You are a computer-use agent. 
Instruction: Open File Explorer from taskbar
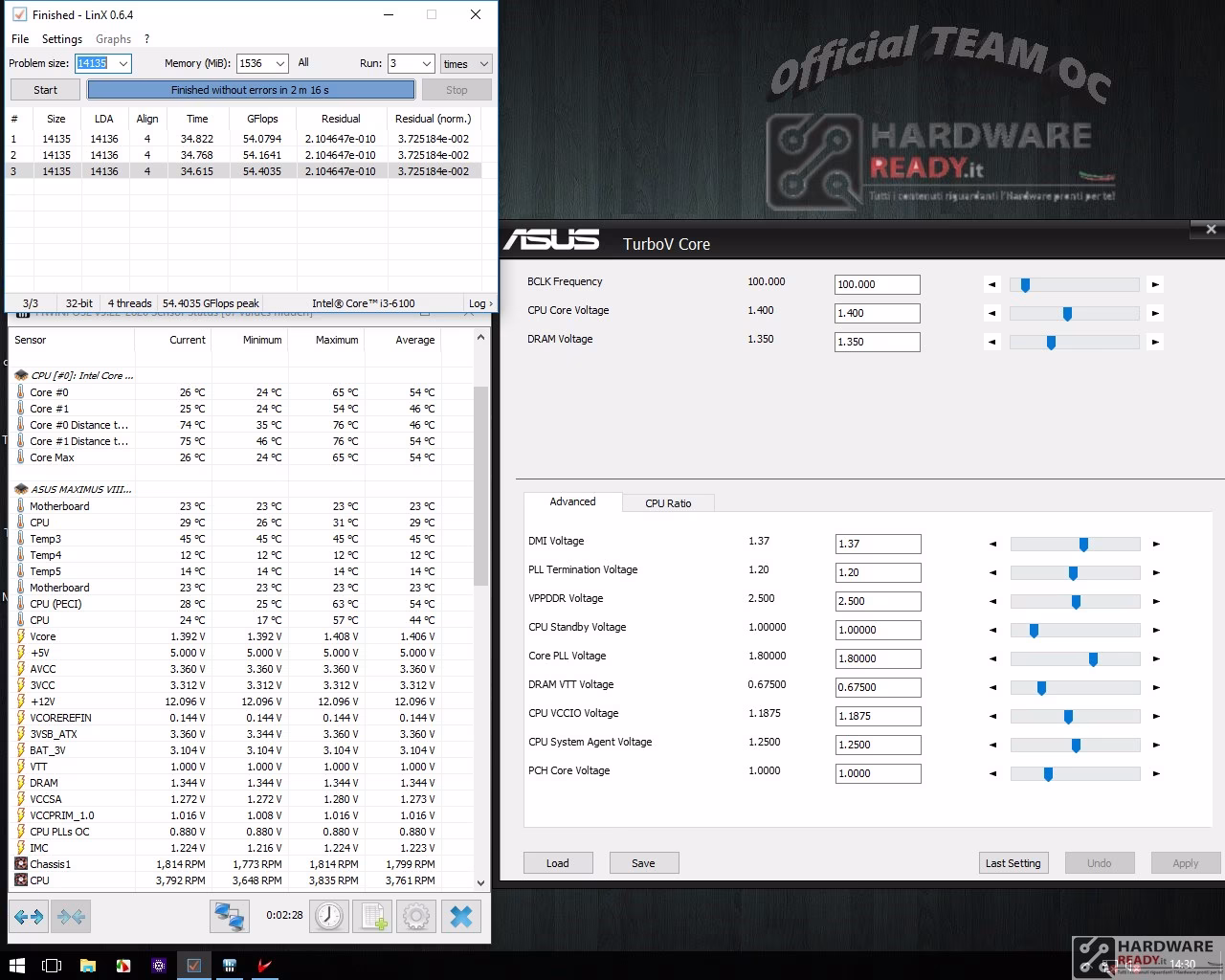87,965
